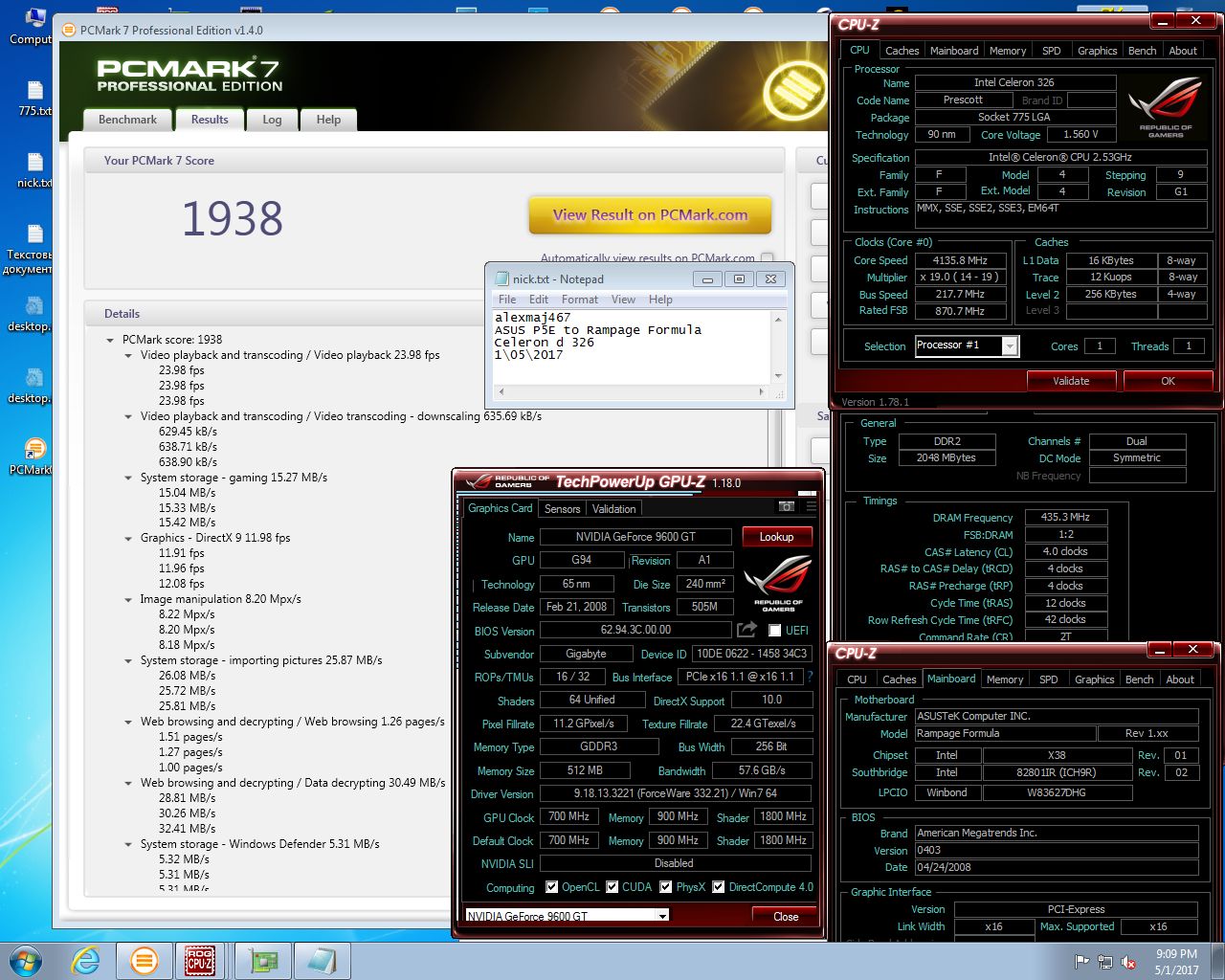The image size is (1225, 980).
Task: Open the nick.txt desktop file icon
Action: coord(34,169)
